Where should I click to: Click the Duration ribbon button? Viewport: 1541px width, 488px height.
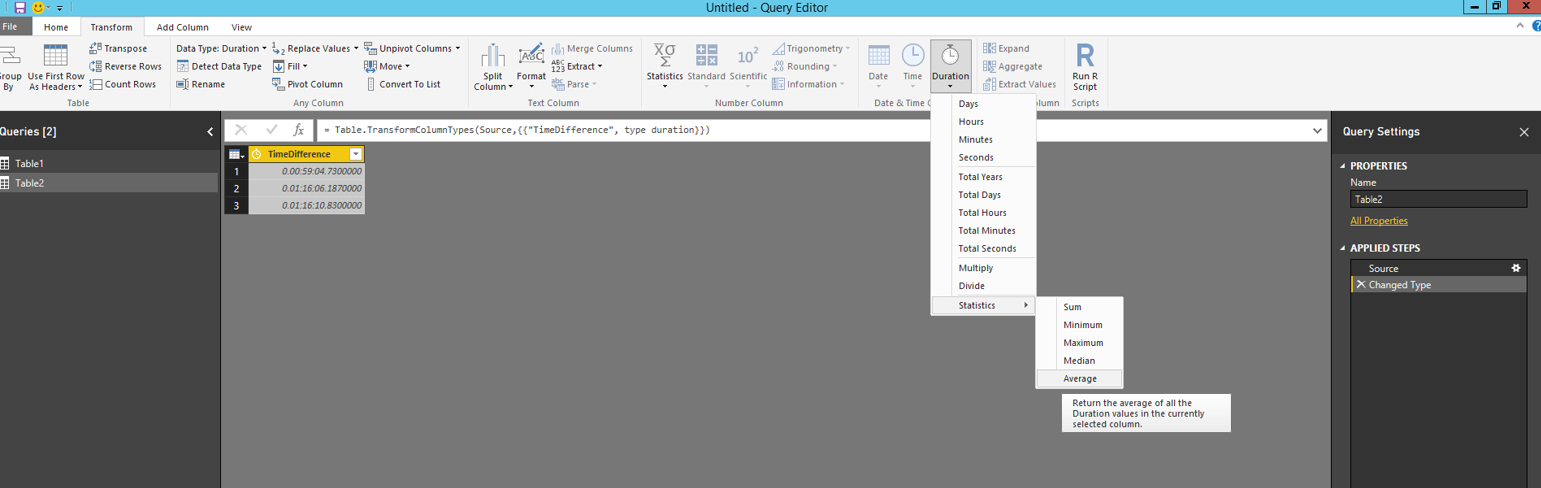click(x=950, y=67)
